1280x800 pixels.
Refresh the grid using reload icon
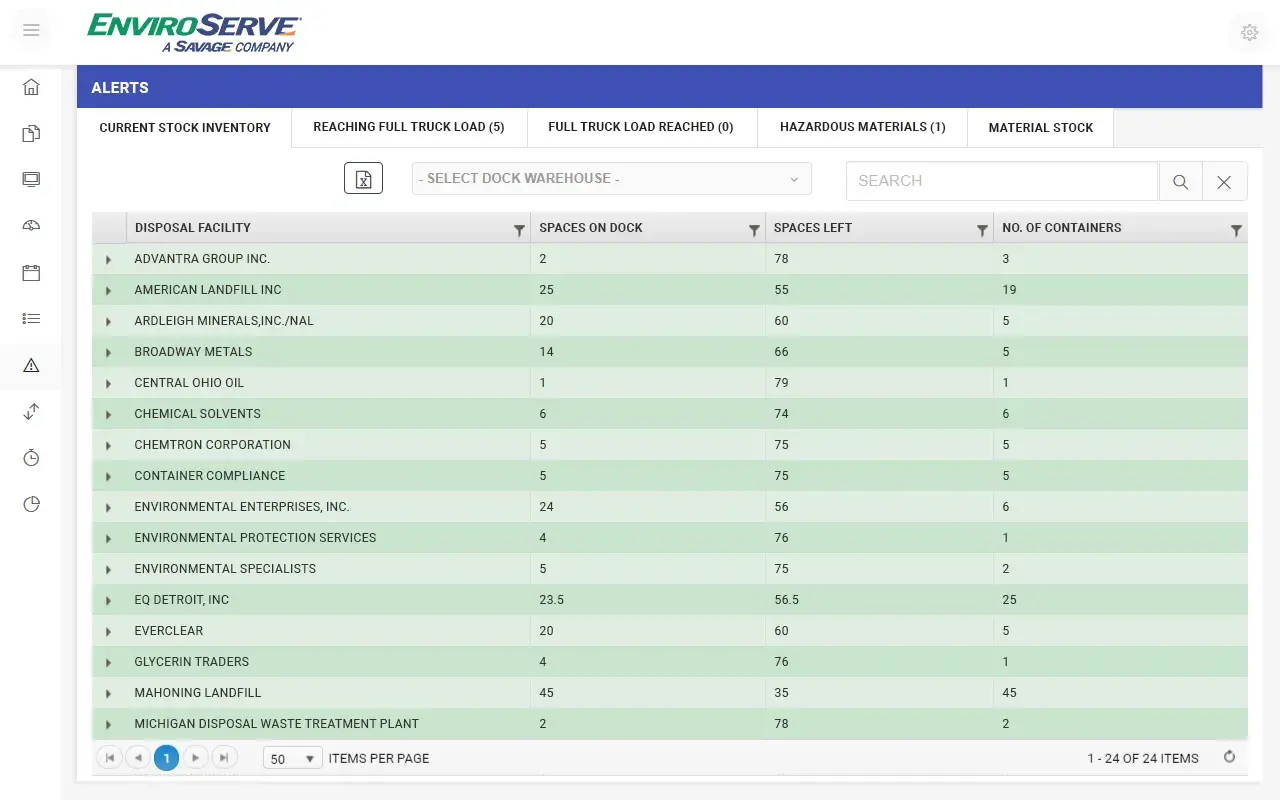[x=1230, y=757]
